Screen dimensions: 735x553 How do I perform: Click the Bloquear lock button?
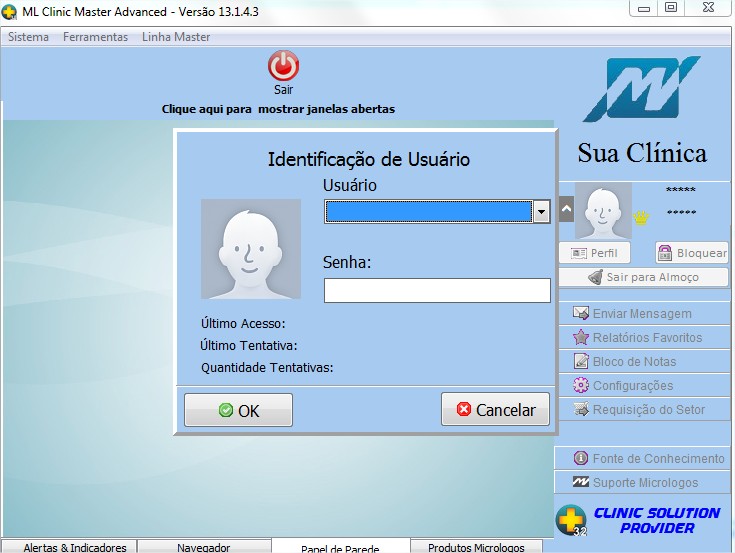[692, 254]
